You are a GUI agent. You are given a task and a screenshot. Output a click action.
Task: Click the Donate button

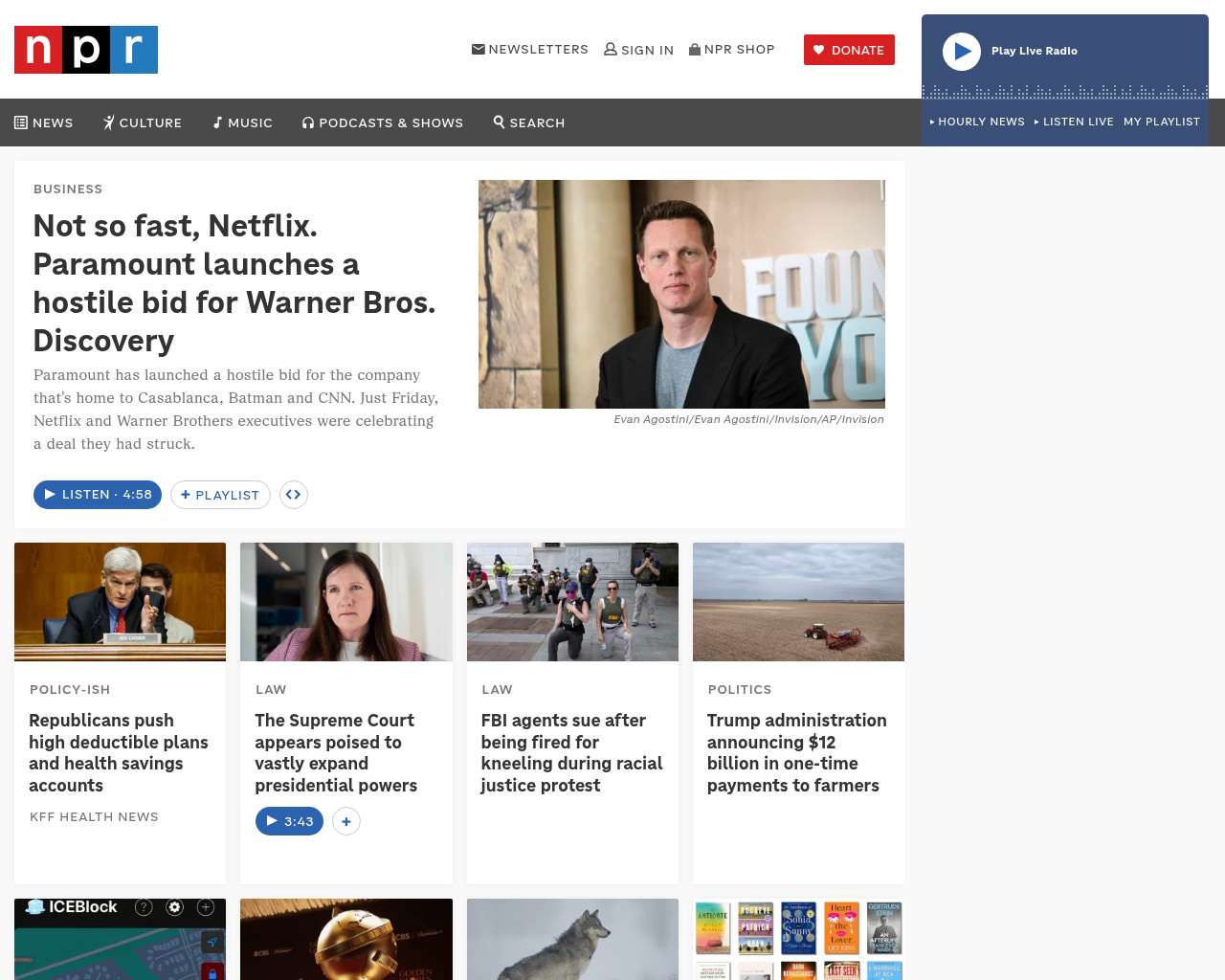click(x=849, y=50)
